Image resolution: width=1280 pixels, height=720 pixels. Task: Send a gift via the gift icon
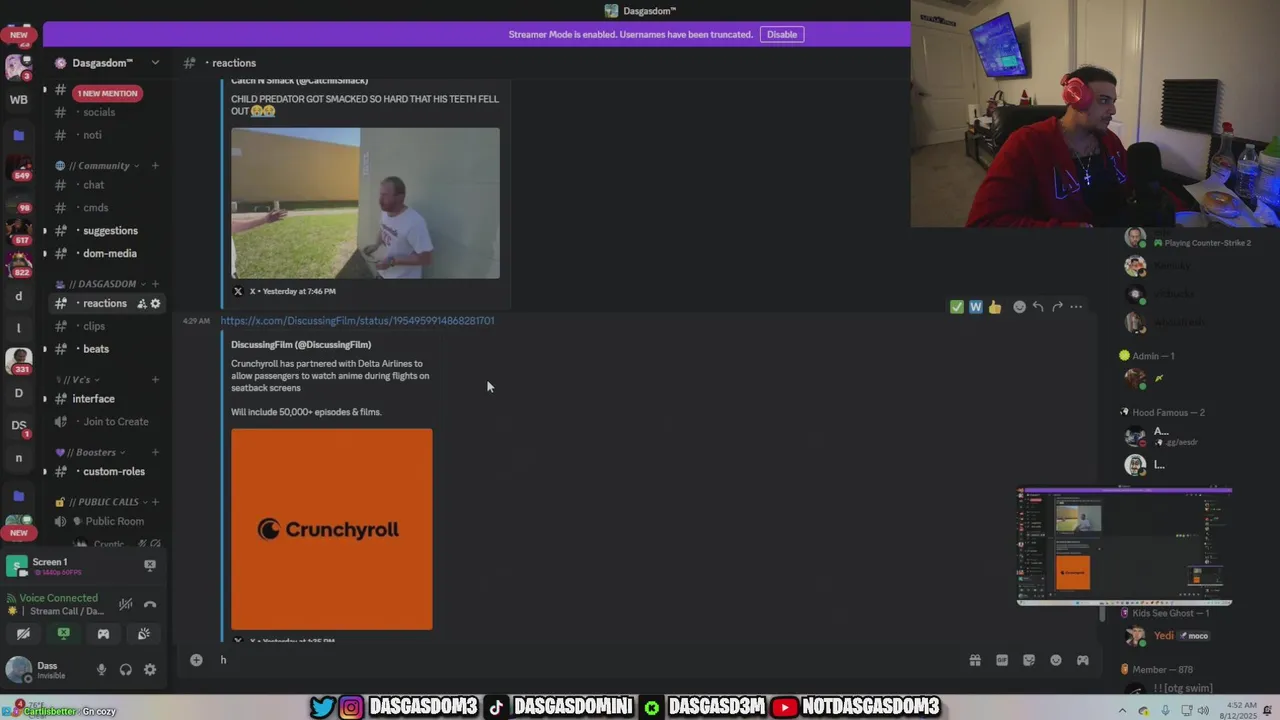975,660
